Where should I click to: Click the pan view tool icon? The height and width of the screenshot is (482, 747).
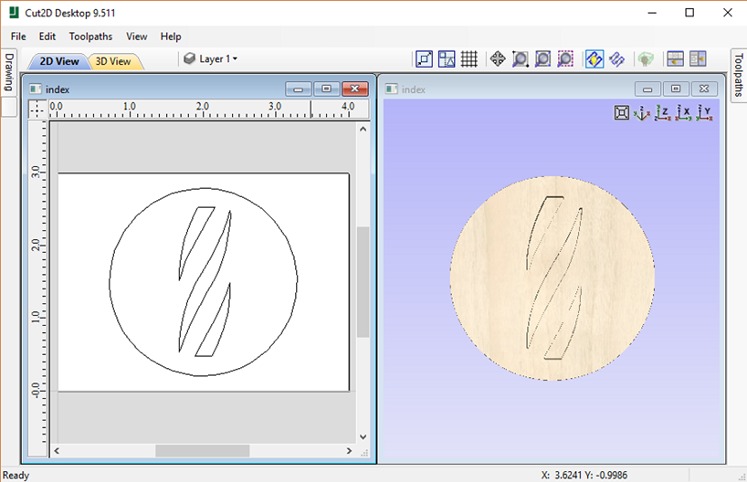[498, 59]
